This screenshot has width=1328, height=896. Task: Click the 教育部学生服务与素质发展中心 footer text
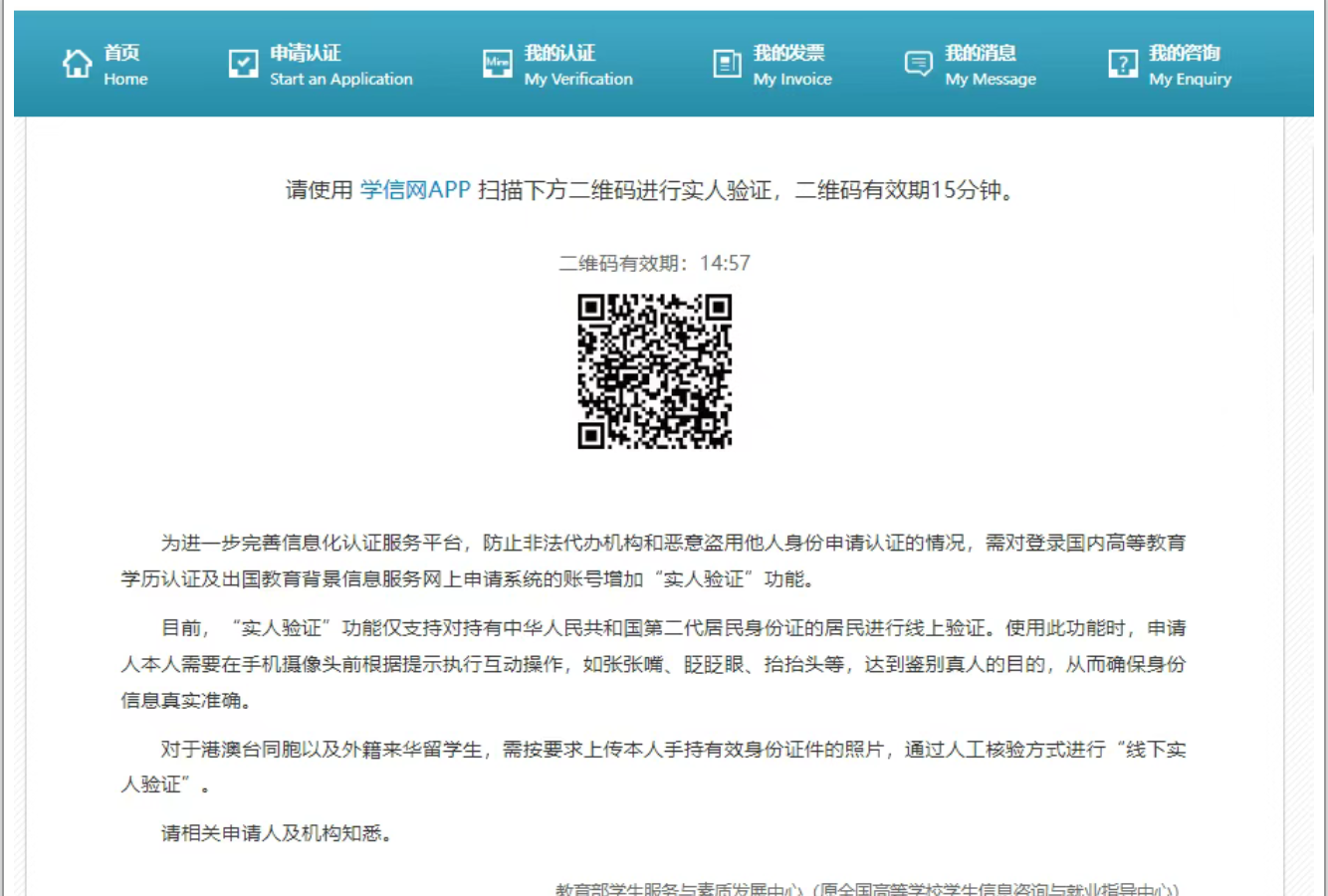866,888
